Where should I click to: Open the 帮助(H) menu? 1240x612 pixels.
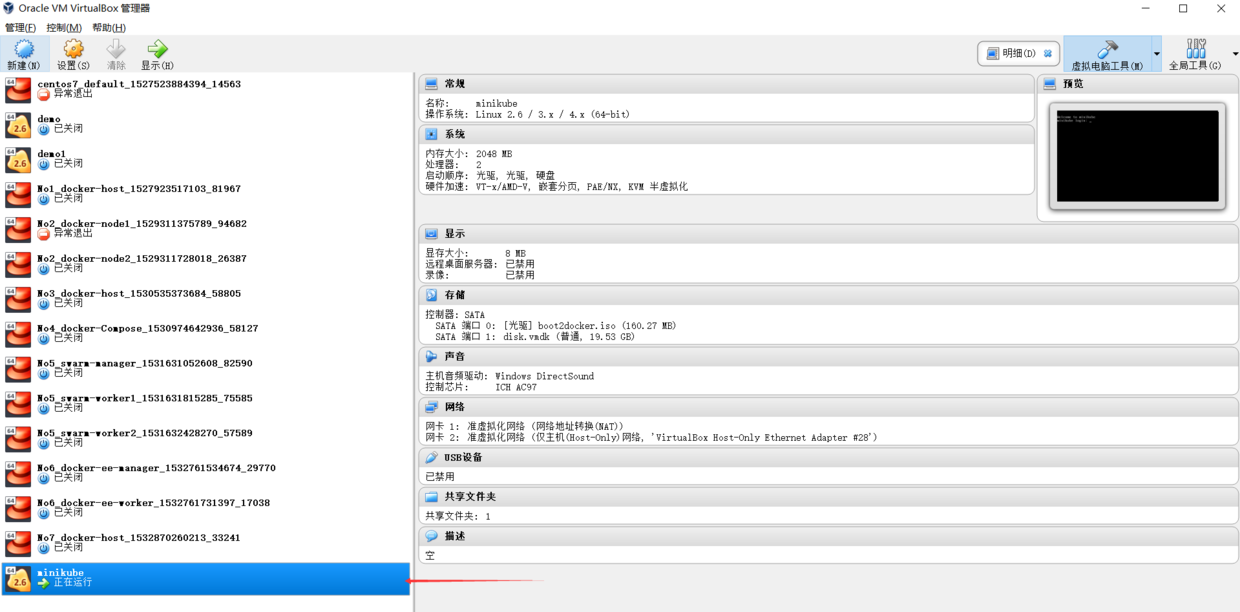[109, 28]
